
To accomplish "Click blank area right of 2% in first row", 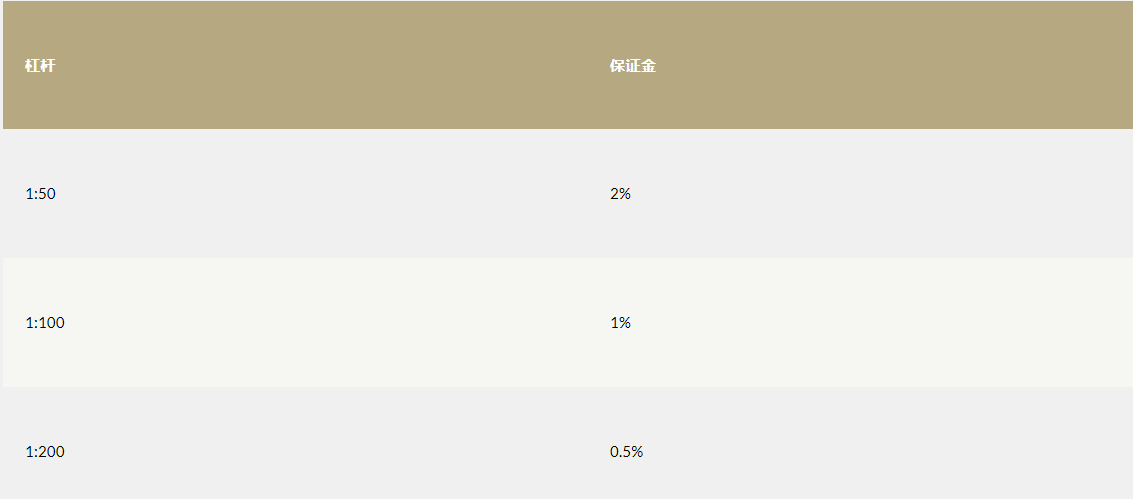I will [882, 194].
